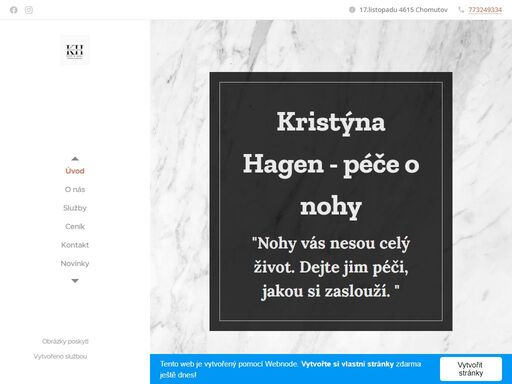Open the Ceník page

[75, 226]
